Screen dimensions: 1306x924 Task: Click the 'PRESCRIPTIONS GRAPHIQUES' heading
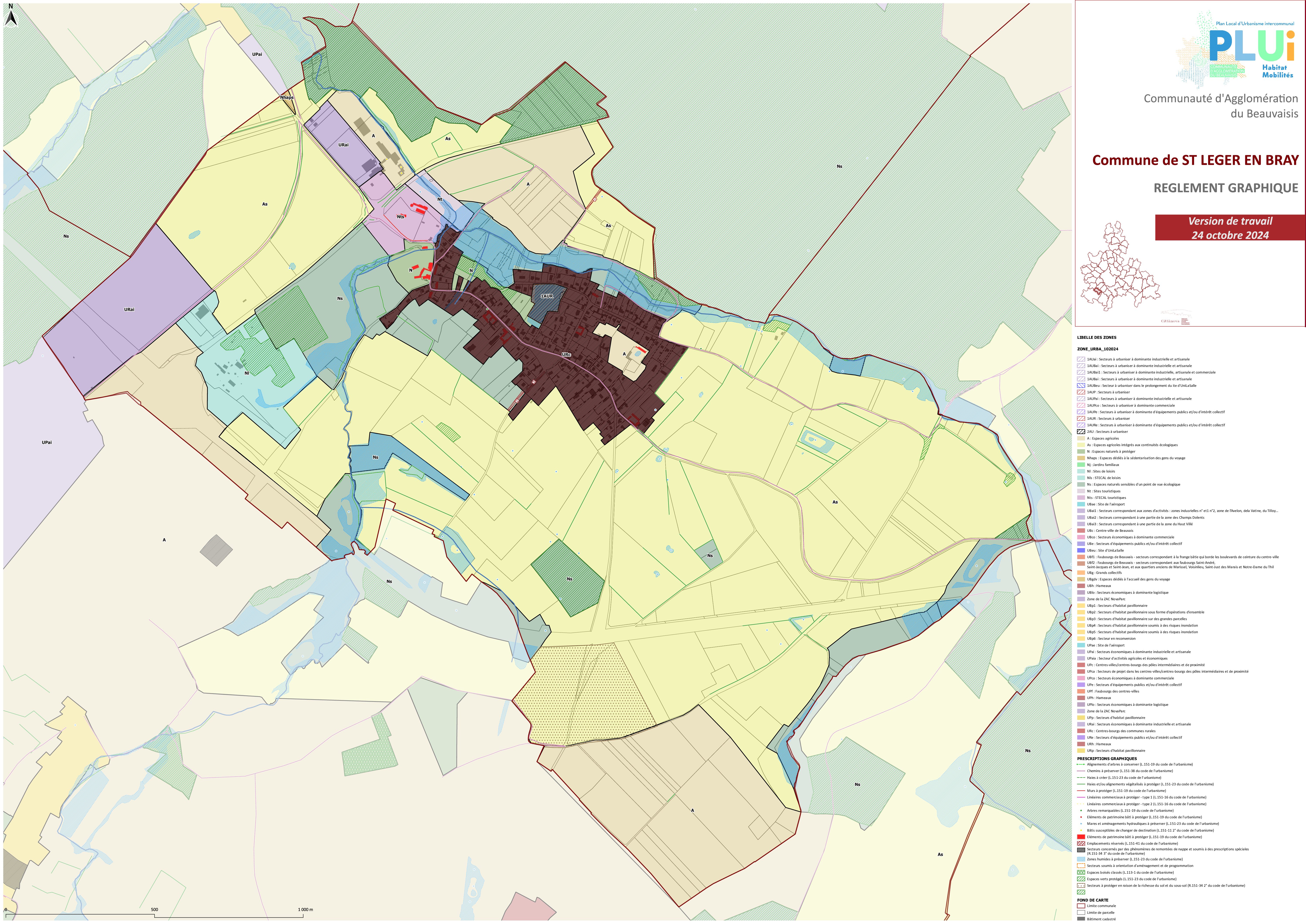[1107, 759]
